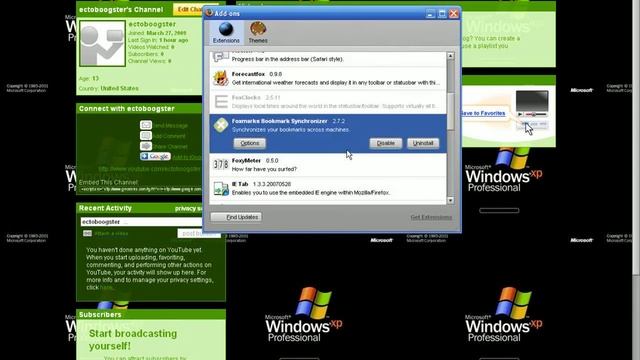This screenshot has height=360, width=640.
Task: Open the Send Message link
Action: click(170, 126)
